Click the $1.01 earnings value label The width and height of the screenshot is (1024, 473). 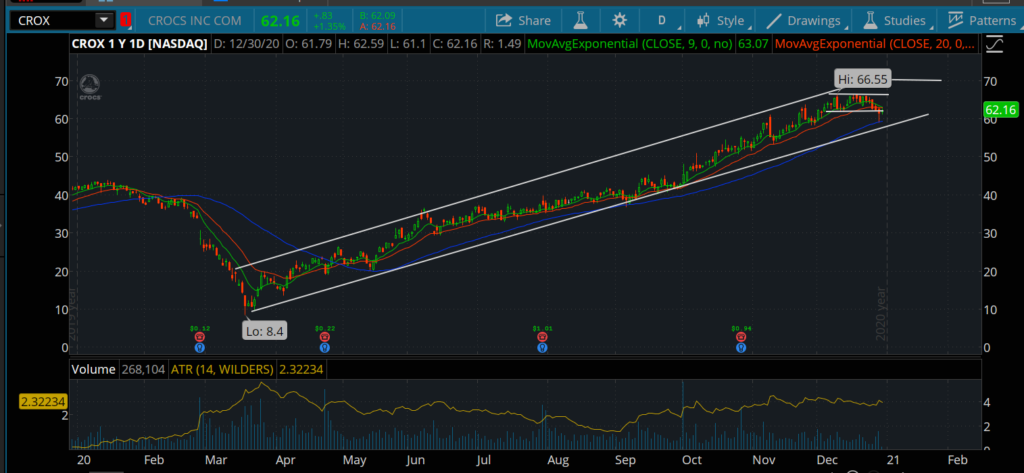[542, 329]
